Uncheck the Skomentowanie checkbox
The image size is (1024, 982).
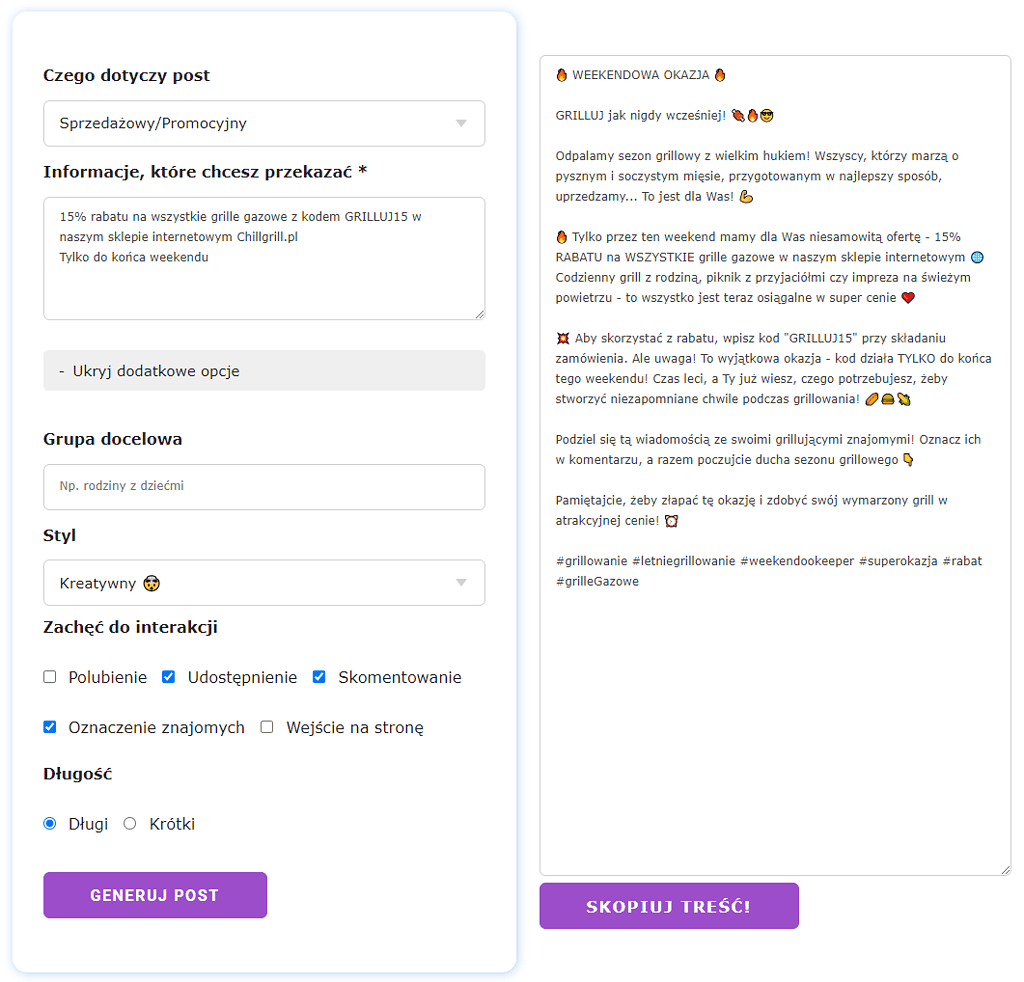319,677
